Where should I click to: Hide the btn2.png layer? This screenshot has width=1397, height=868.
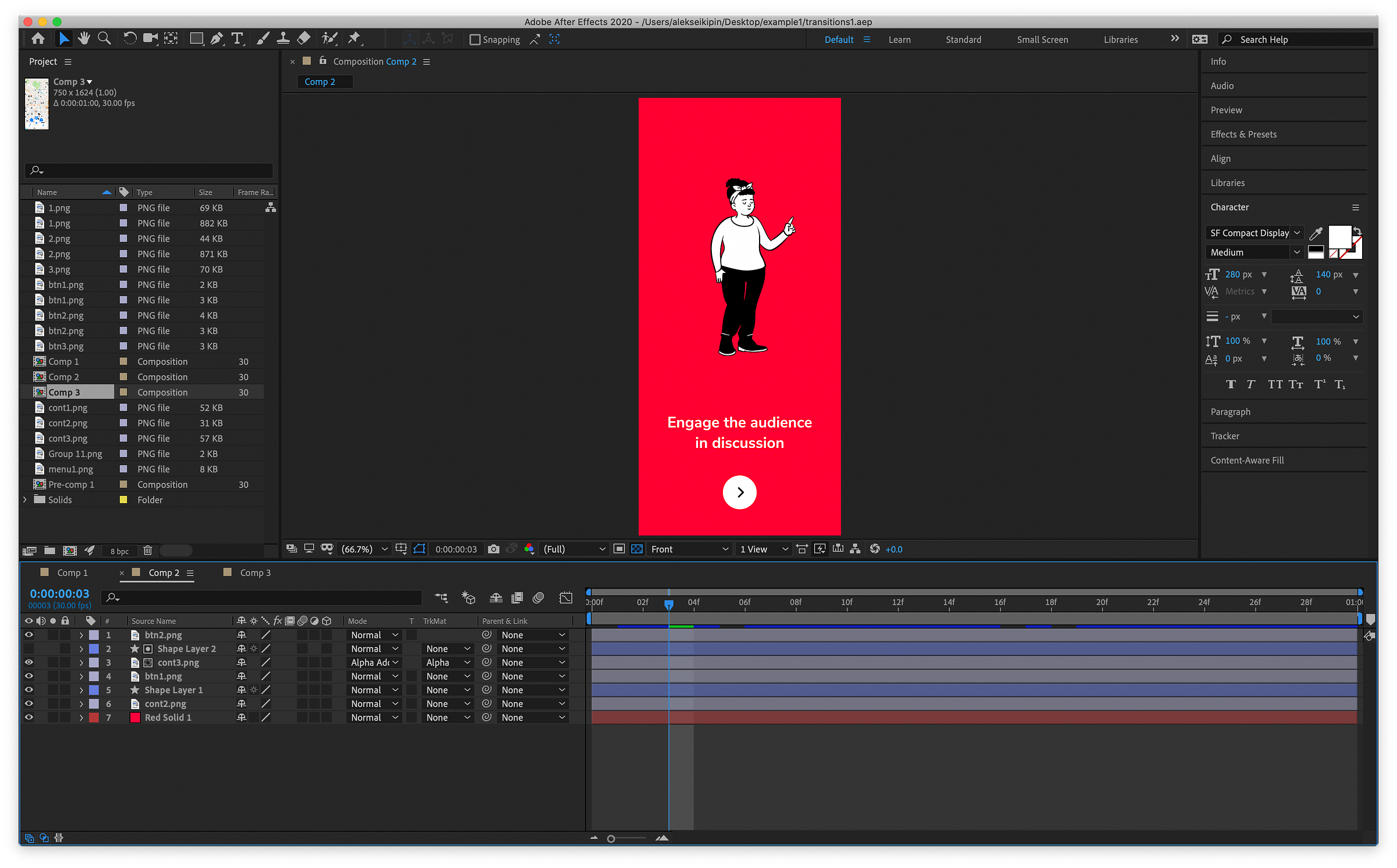point(29,635)
